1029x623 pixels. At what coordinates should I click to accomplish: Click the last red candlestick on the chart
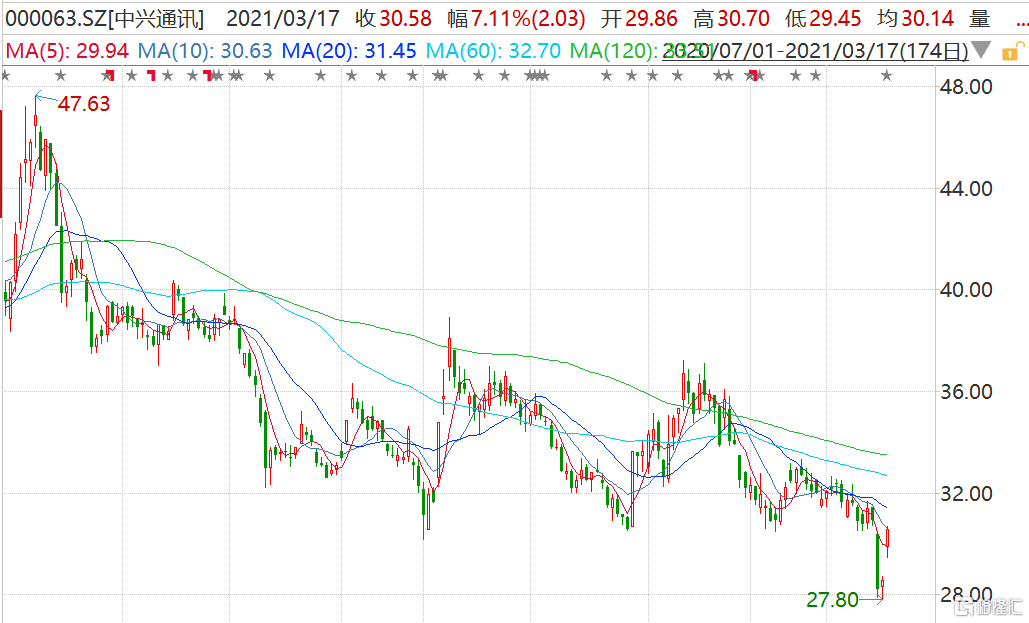coord(889,539)
